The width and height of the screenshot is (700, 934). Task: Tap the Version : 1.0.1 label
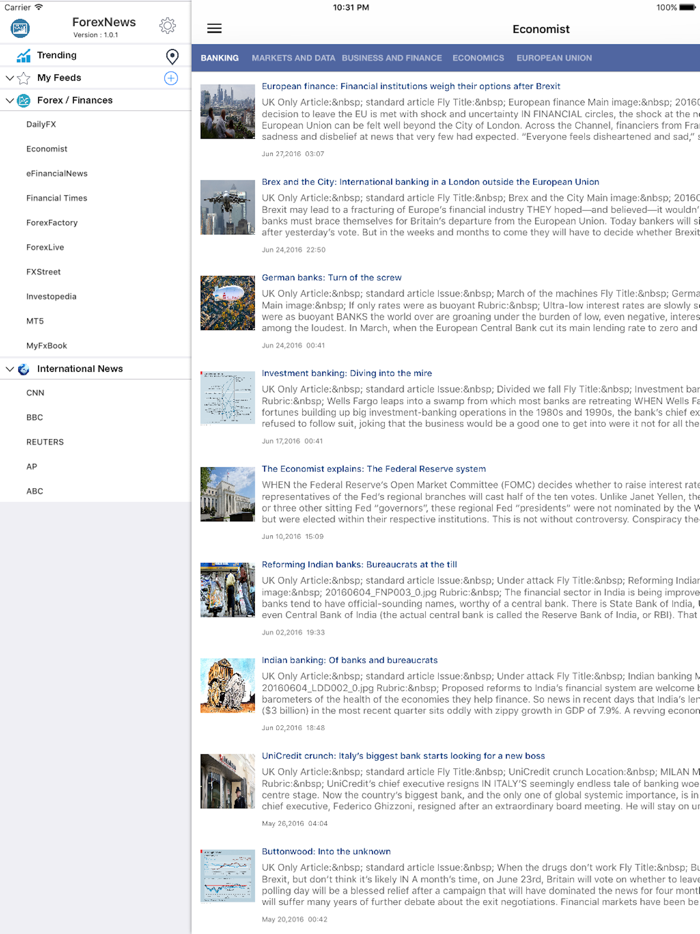[95, 35]
